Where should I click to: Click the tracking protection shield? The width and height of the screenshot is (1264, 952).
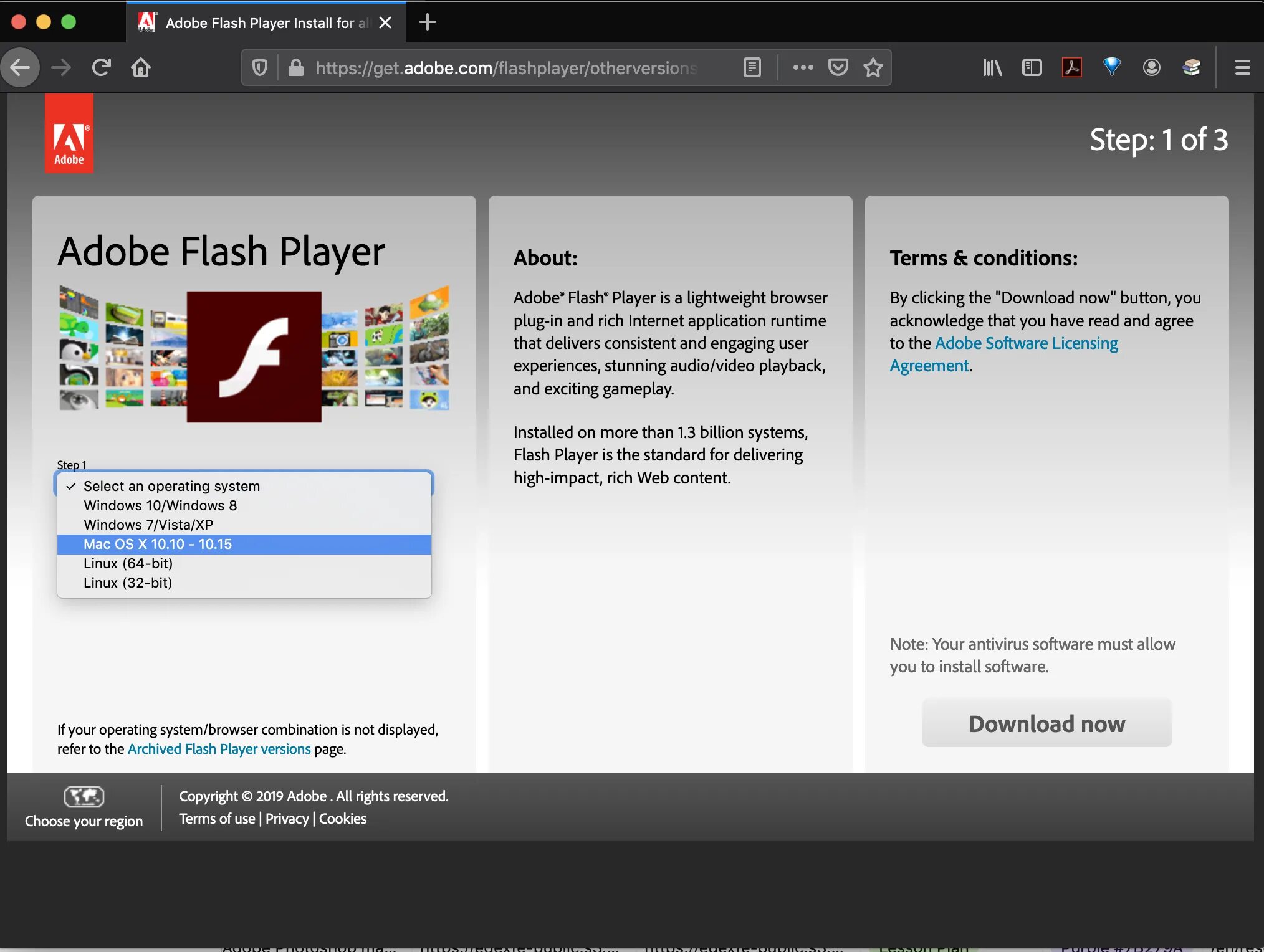tap(260, 67)
